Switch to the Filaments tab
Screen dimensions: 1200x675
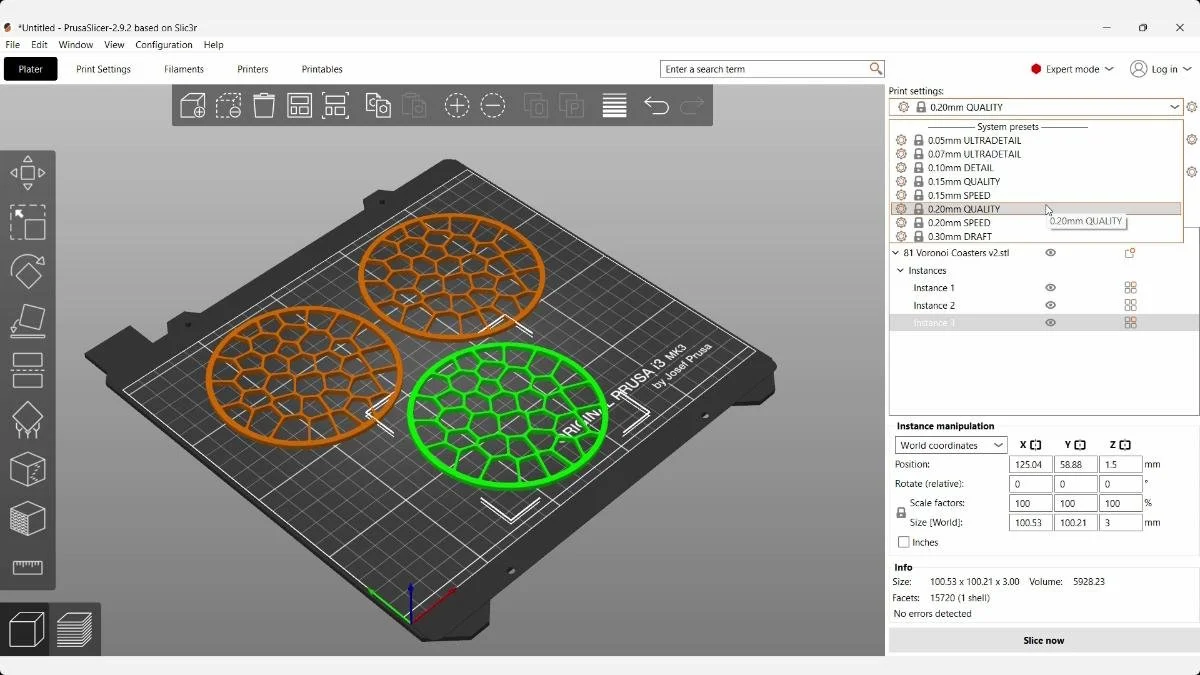pyautogui.click(x=184, y=69)
